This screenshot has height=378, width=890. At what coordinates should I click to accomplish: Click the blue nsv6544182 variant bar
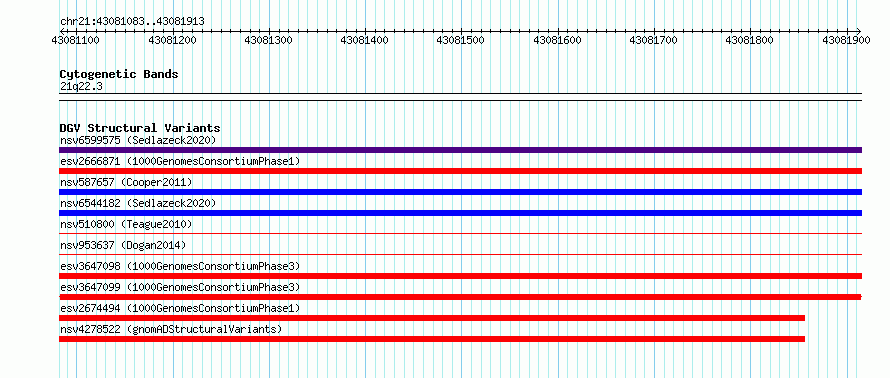click(460, 213)
